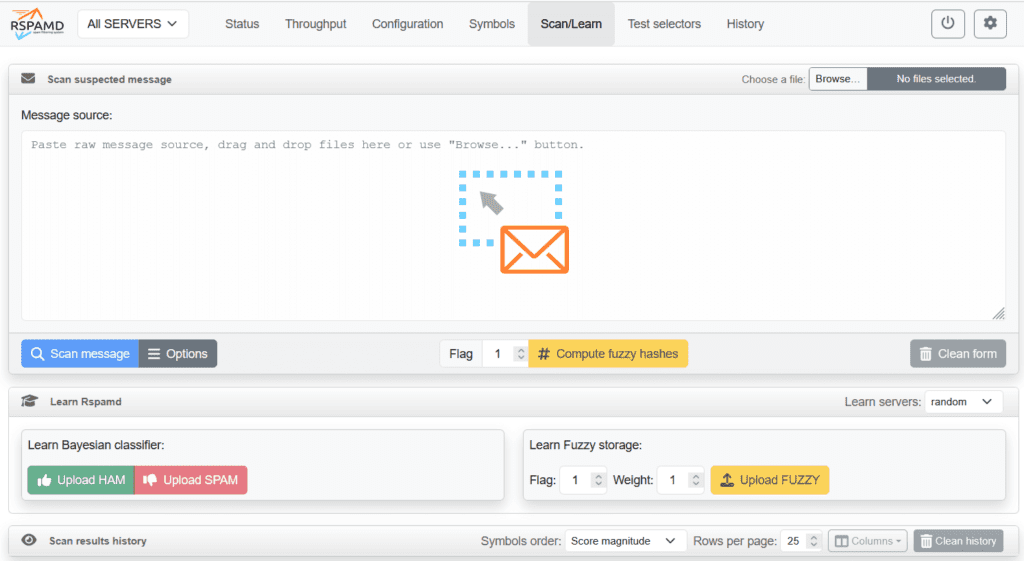Switch to the Throughput tab

click(315, 24)
